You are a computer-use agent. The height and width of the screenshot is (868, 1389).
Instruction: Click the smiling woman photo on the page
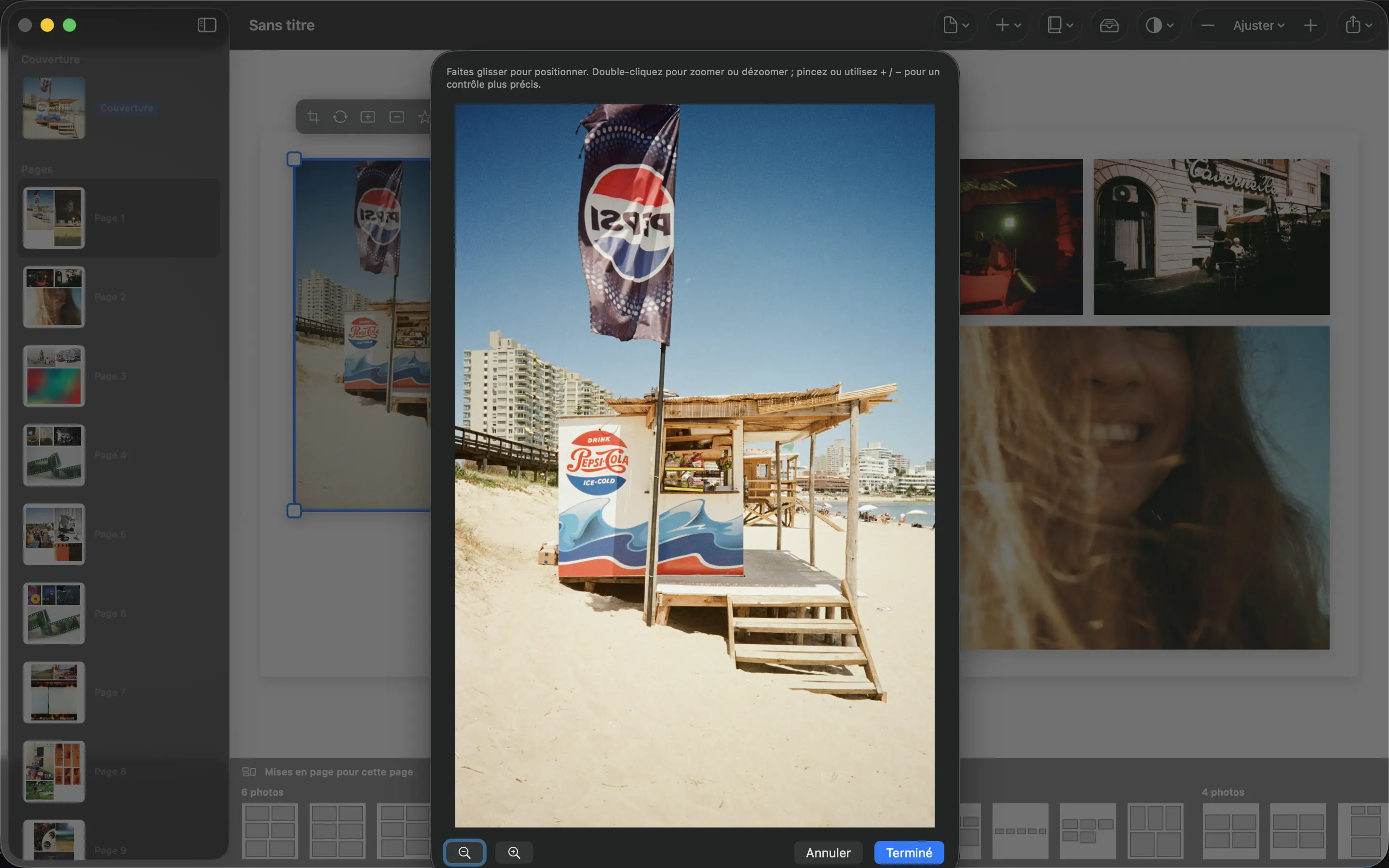tap(1144, 488)
